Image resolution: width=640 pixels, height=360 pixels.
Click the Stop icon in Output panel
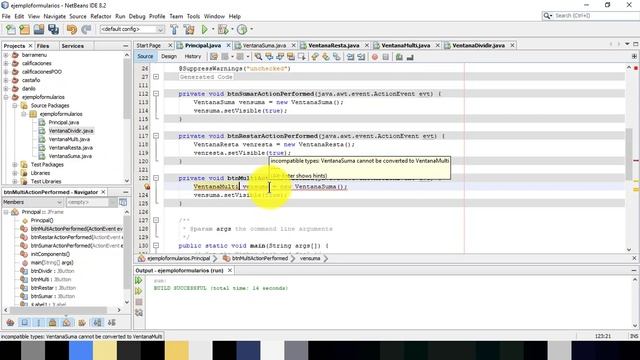[x=139, y=302]
